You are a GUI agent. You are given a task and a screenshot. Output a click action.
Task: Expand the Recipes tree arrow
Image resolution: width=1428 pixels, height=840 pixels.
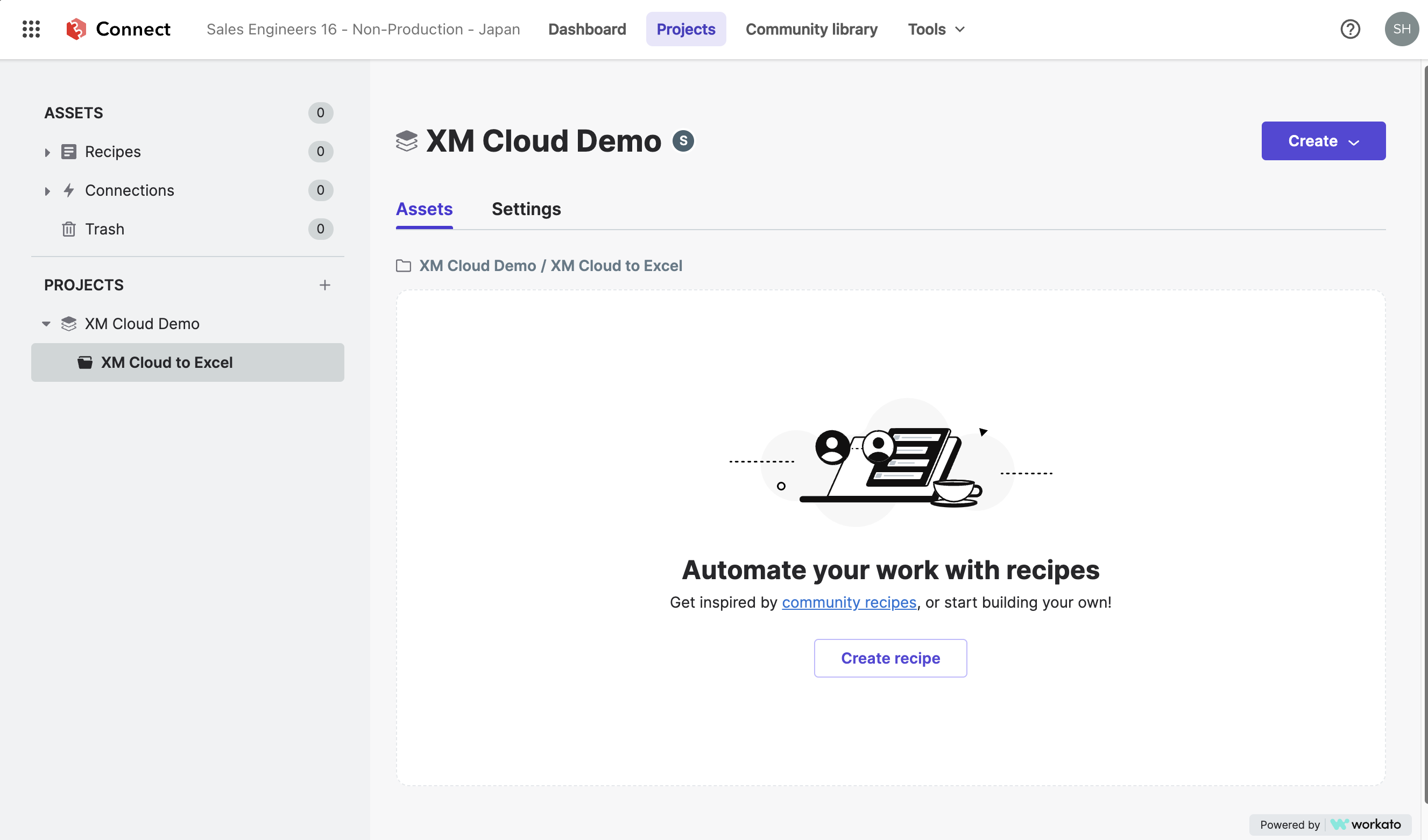[47, 152]
